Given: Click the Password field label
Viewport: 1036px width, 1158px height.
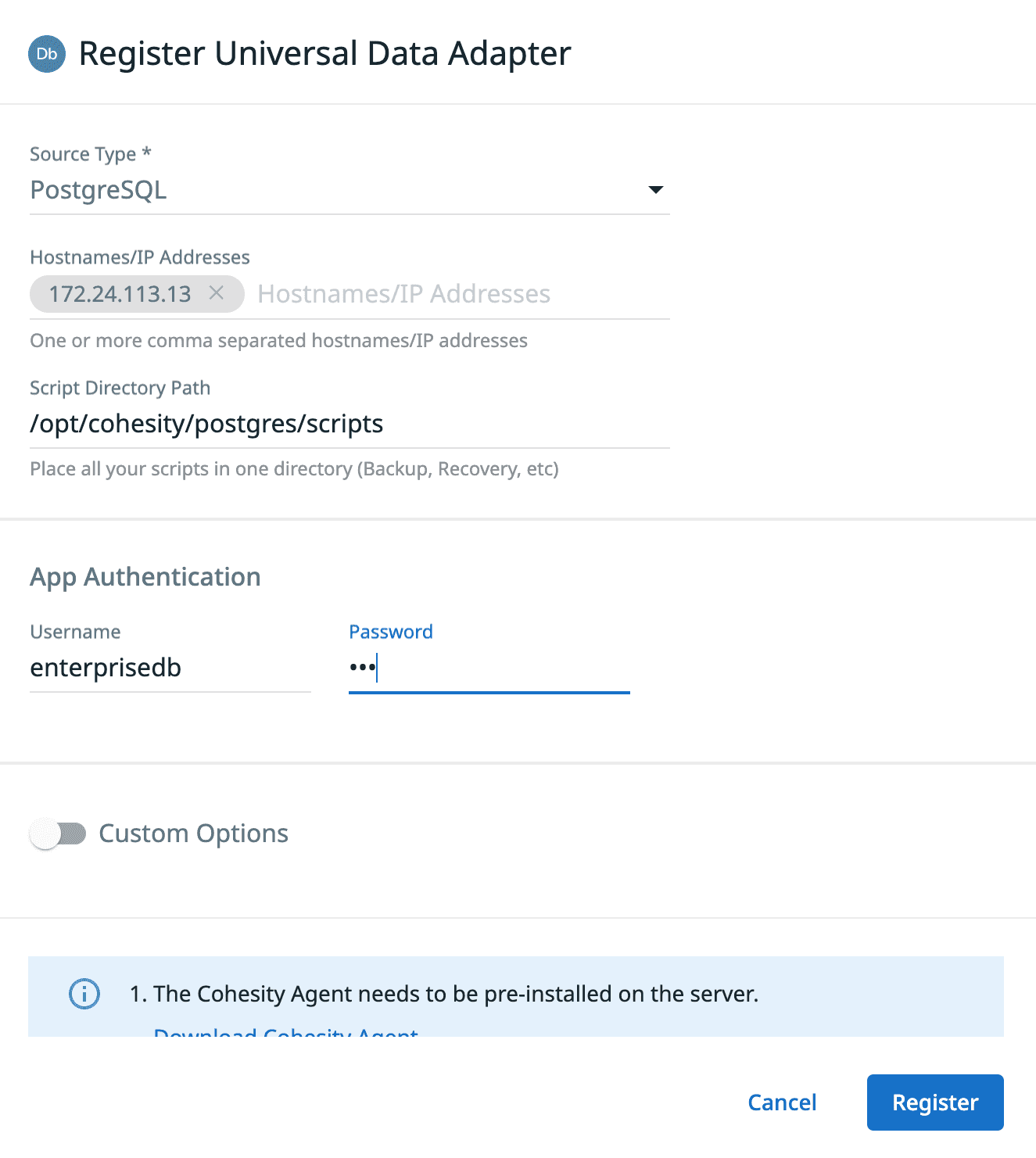Looking at the screenshot, I should (x=391, y=632).
